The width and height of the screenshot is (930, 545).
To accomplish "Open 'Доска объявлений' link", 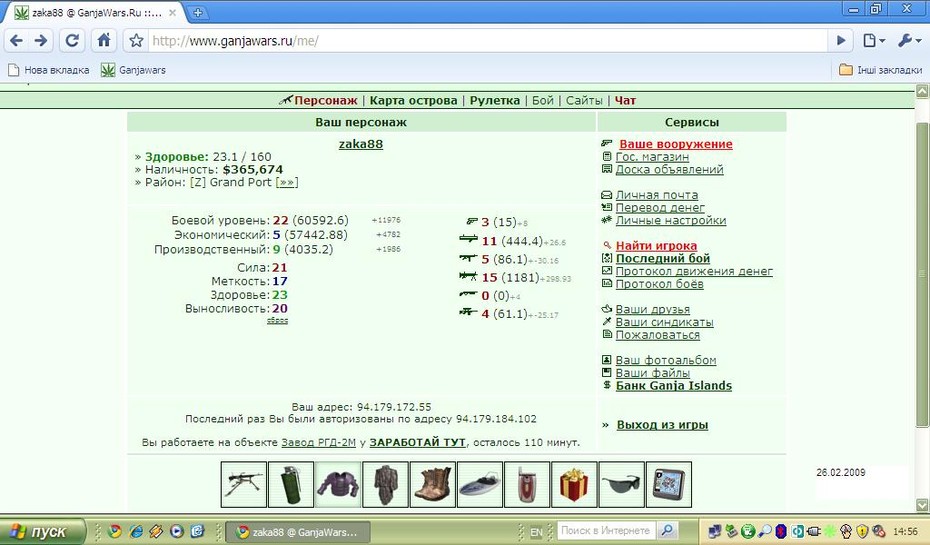I will pos(670,169).
